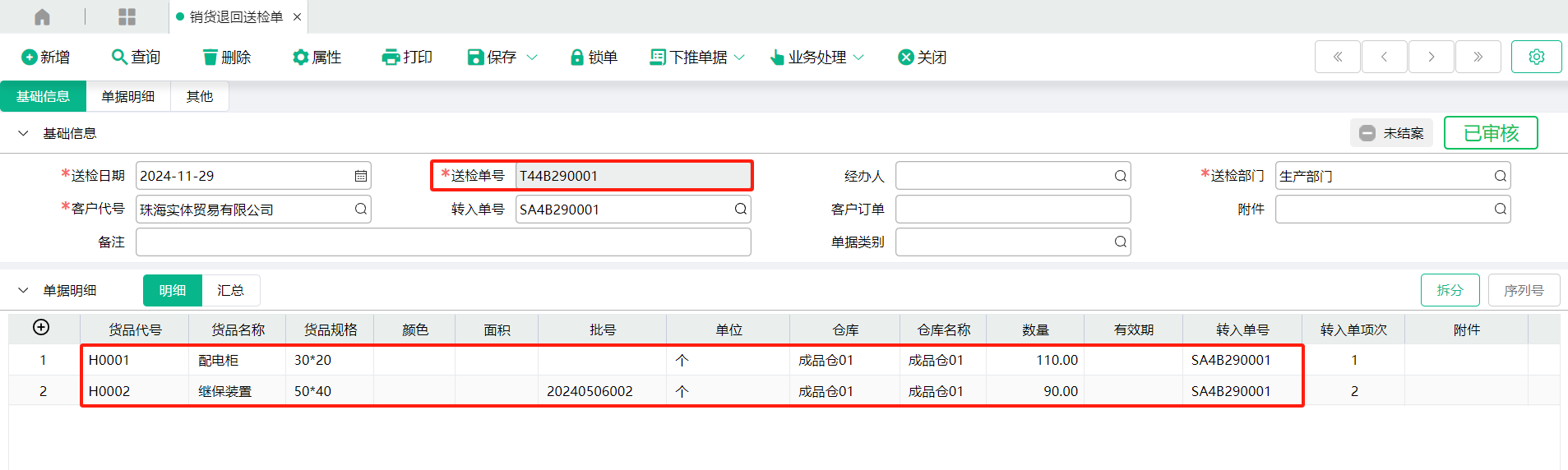The height and width of the screenshot is (470, 1568).
Task: Switch to the 其他 tab
Action: (x=200, y=96)
